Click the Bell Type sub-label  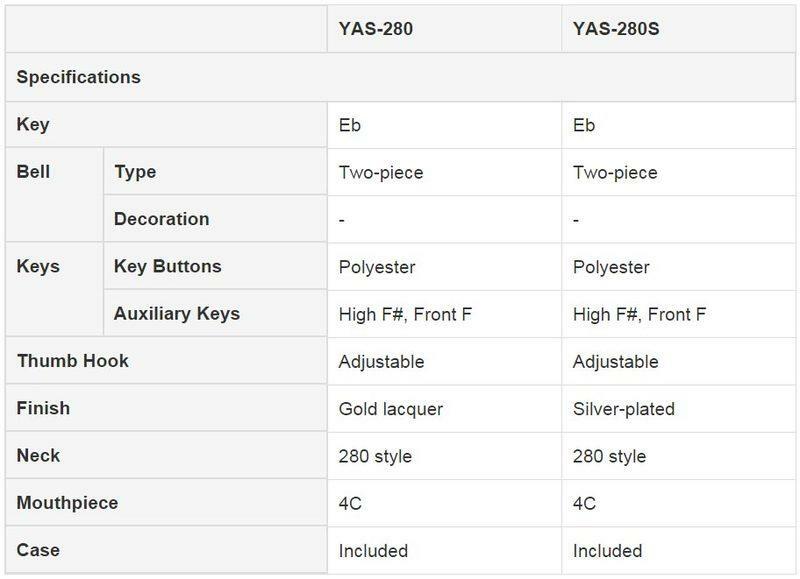coord(135,172)
